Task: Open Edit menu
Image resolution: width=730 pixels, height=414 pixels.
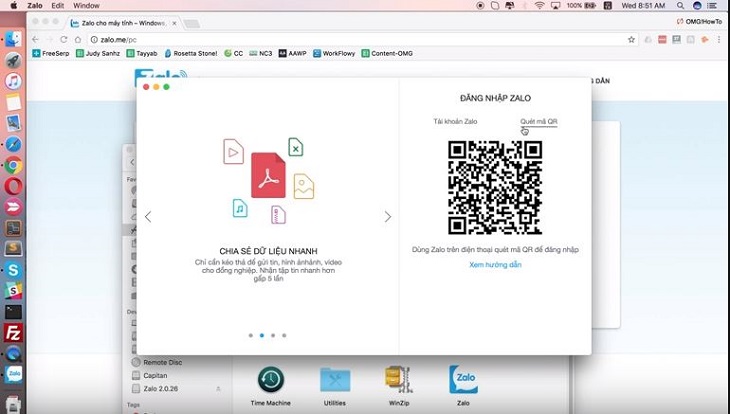Action: click(58, 6)
